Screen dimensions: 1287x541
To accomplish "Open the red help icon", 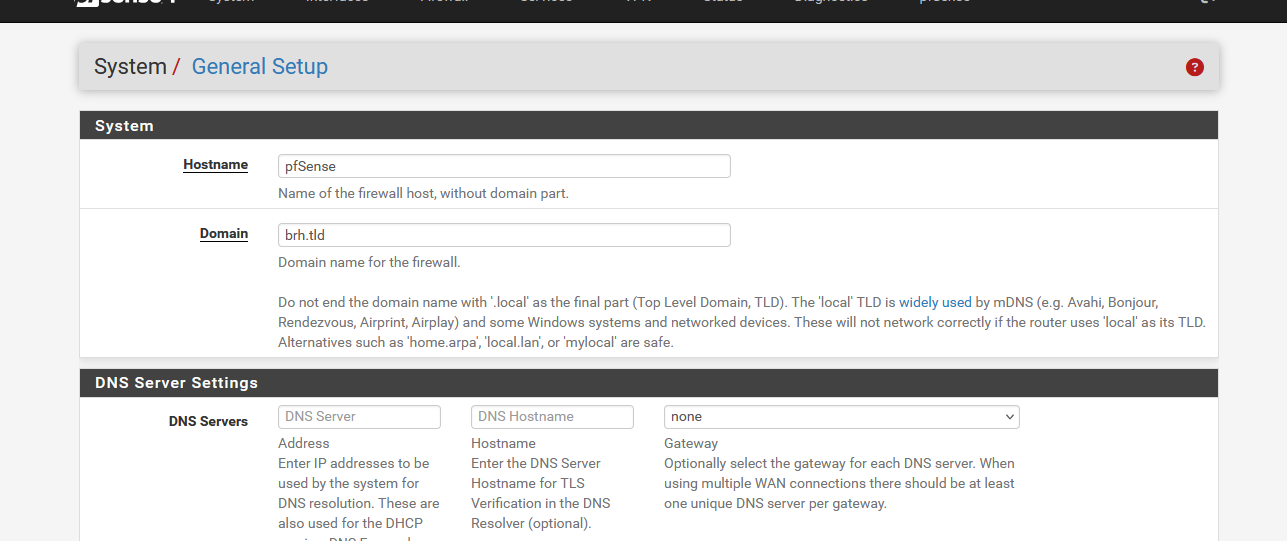I will (x=1194, y=67).
